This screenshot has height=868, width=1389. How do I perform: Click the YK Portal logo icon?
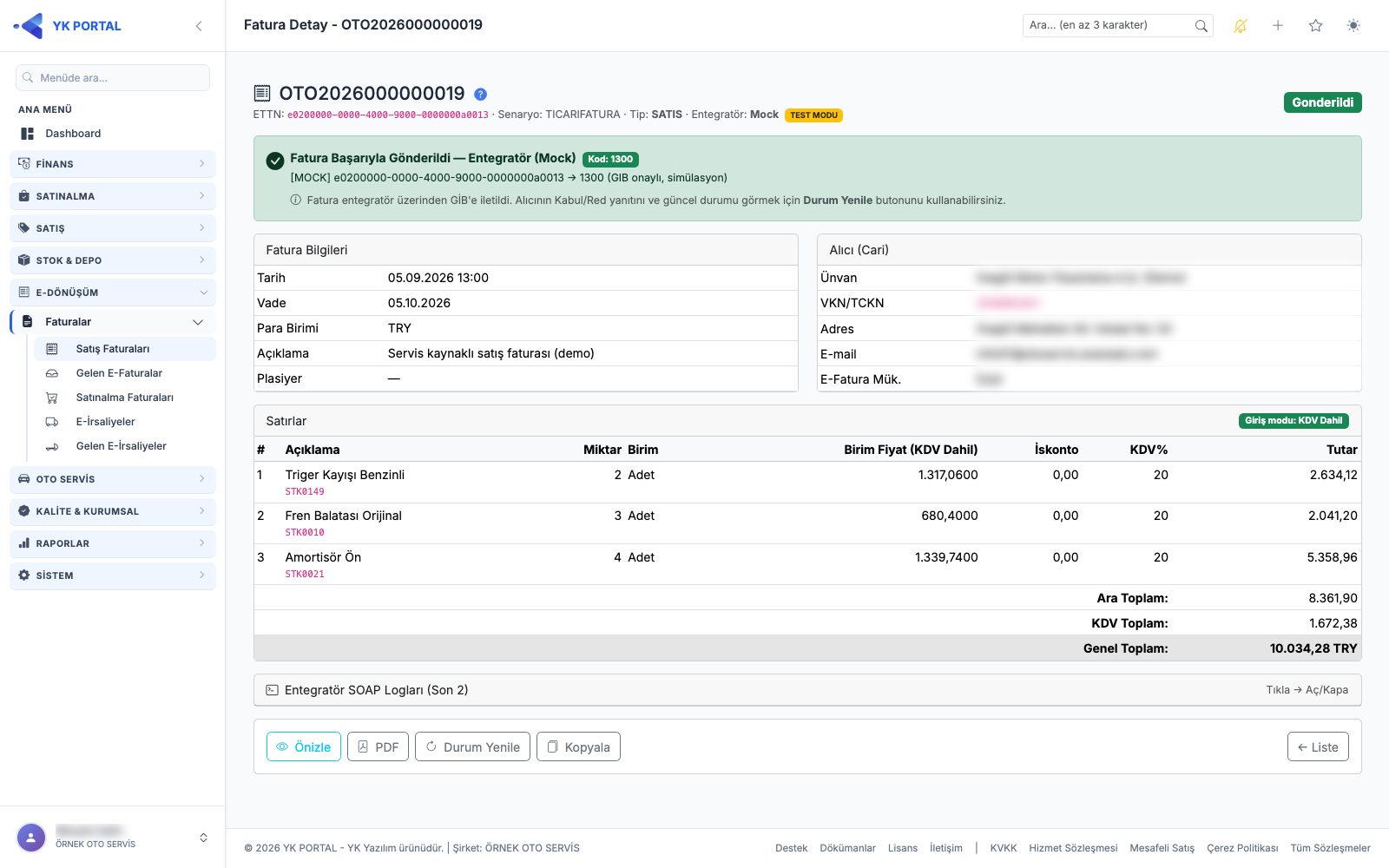tap(29, 26)
